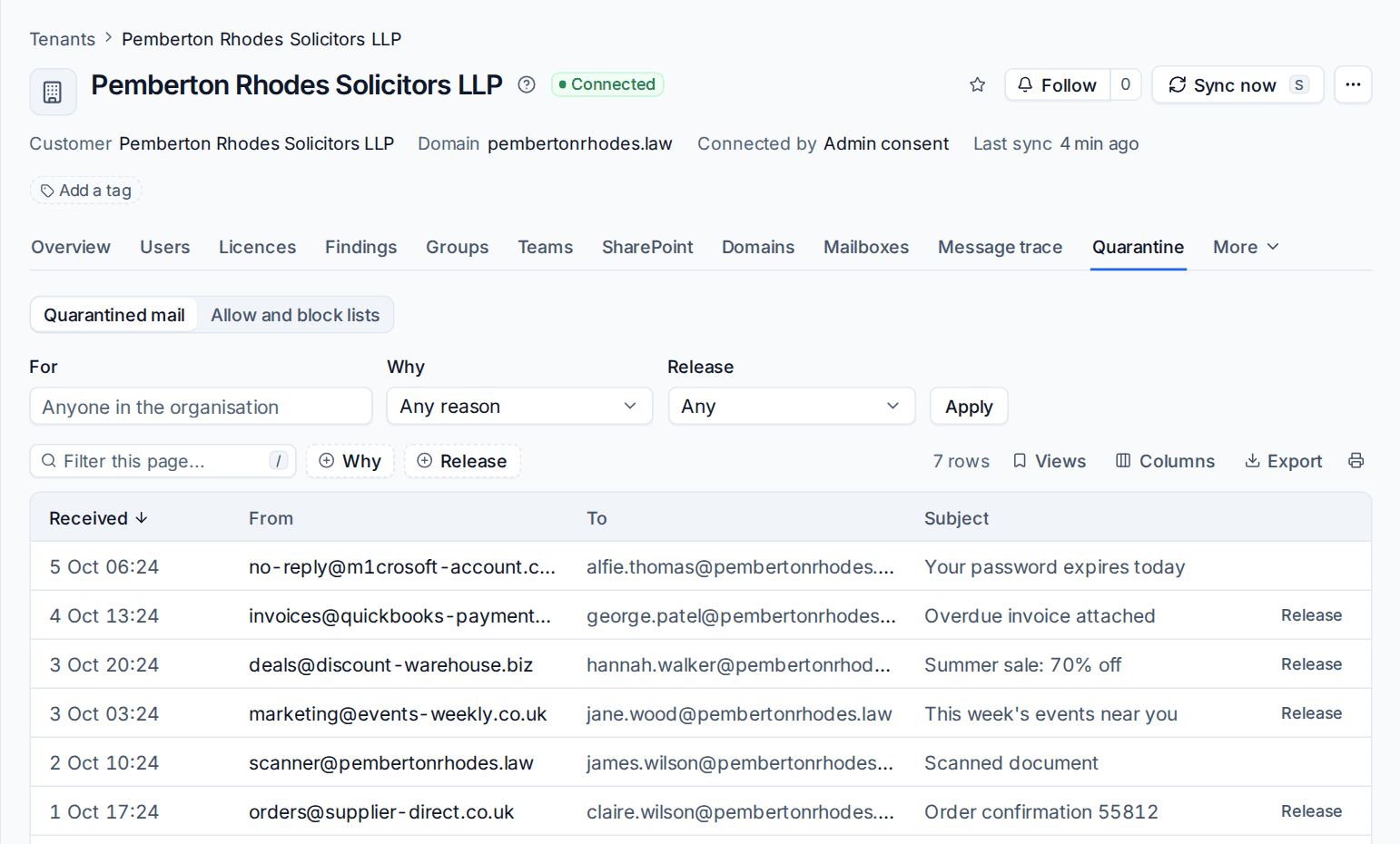Release Order confirmation 55812 message
This screenshot has height=844, width=1400.
[x=1311, y=811]
